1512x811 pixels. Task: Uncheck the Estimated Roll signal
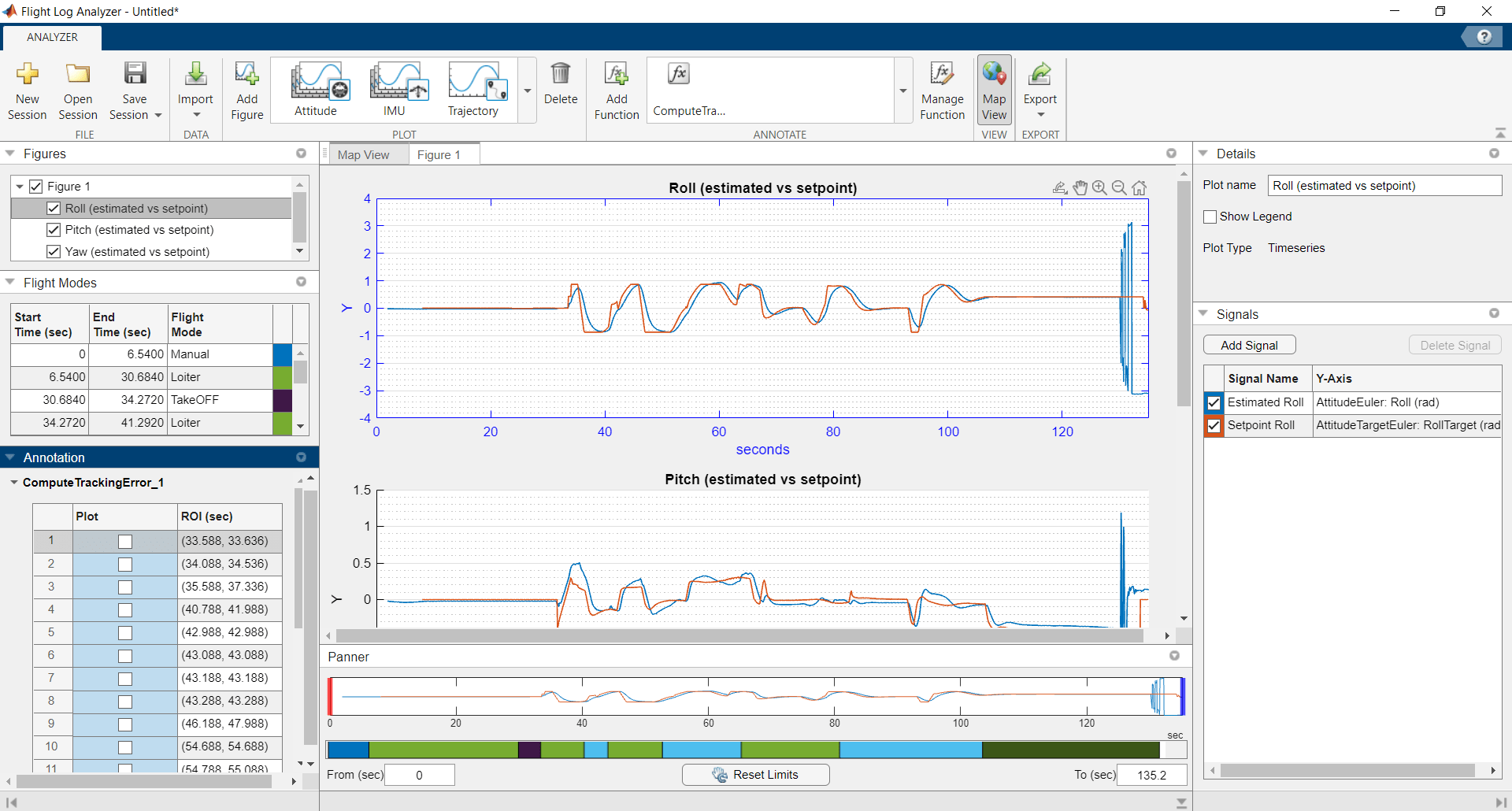1214,403
